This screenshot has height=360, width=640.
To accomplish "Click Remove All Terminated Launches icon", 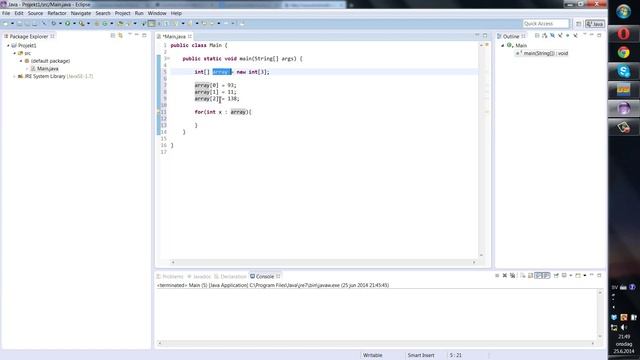I will [x=513, y=276].
